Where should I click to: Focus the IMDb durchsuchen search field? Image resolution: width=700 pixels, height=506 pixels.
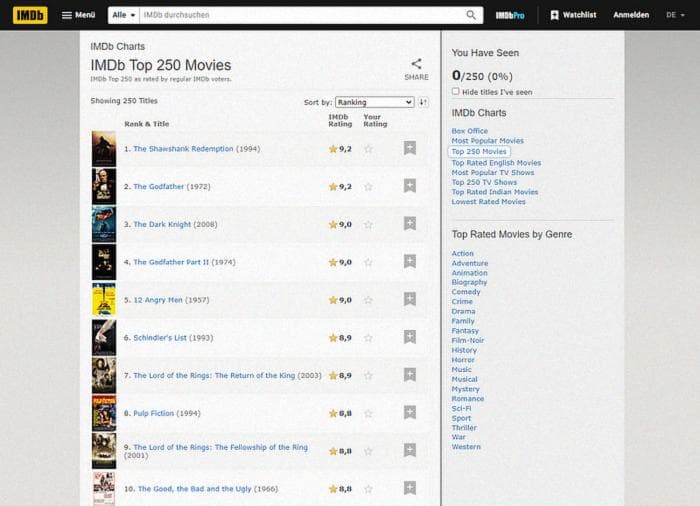[x=301, y=15]
